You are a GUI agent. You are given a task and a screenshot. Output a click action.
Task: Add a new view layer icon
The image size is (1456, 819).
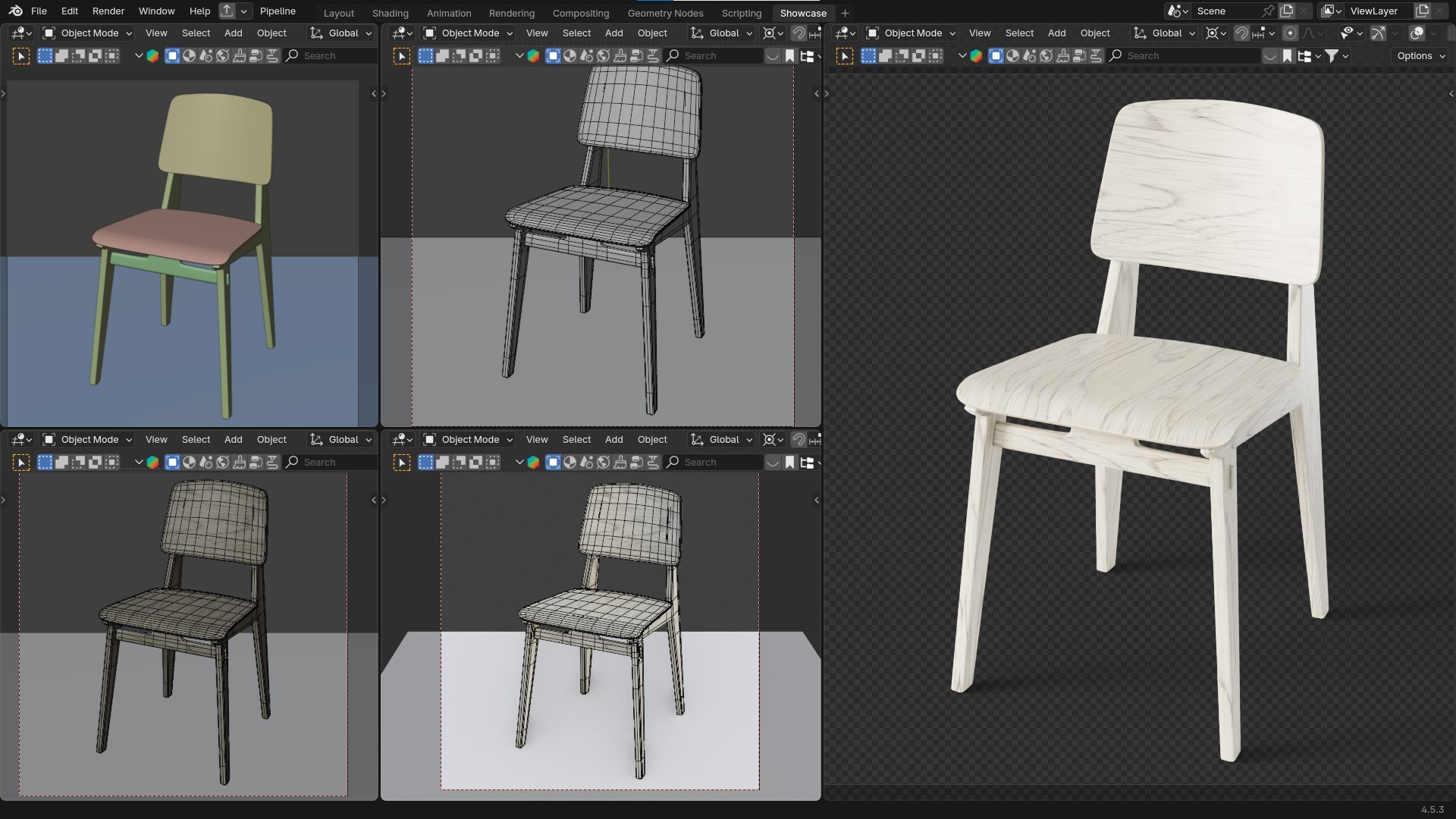(x=1423, y=11)
